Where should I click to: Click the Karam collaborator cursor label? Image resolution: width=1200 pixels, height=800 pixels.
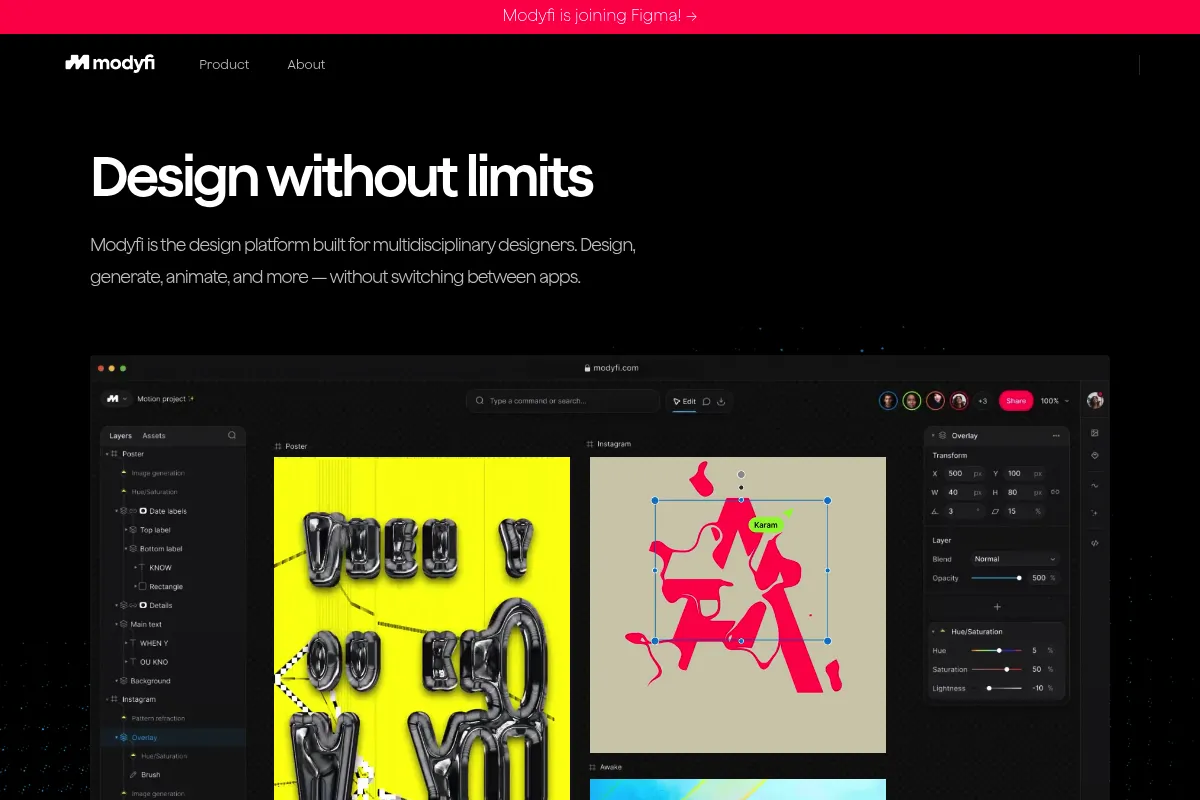(x=765, y=525)
